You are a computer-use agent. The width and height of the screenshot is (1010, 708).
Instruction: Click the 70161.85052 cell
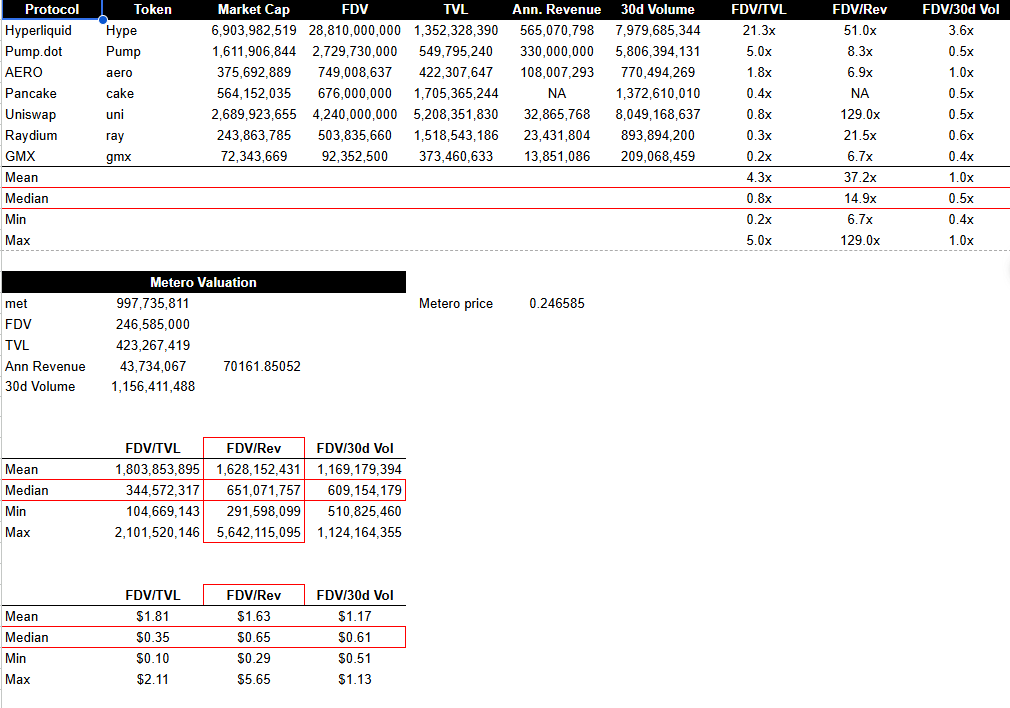(262, 367)
